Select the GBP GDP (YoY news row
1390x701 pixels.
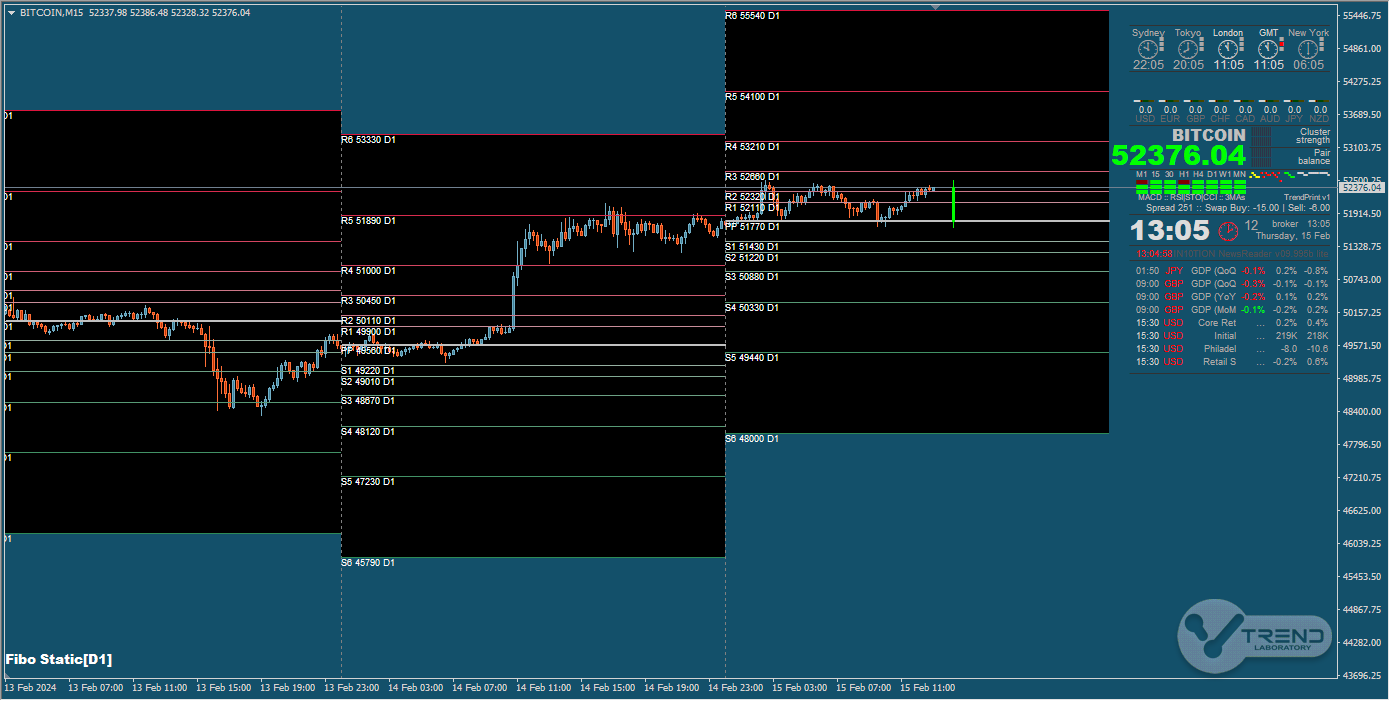tap(1232, 297)
